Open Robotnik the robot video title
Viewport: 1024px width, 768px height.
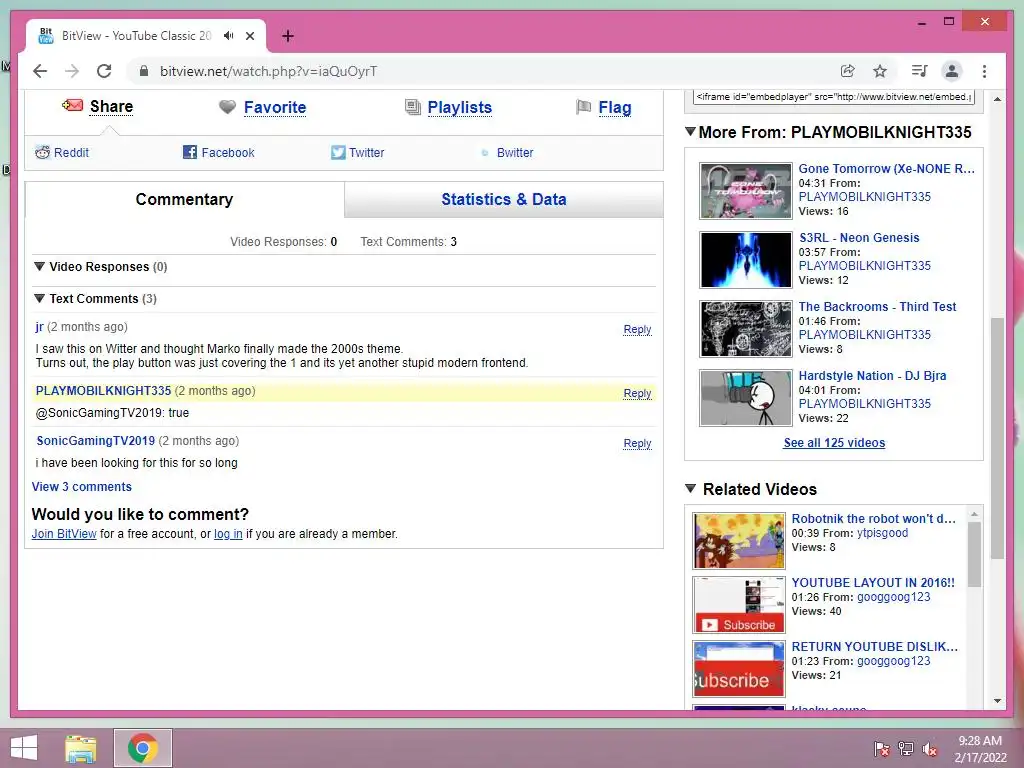coord(873,519)
